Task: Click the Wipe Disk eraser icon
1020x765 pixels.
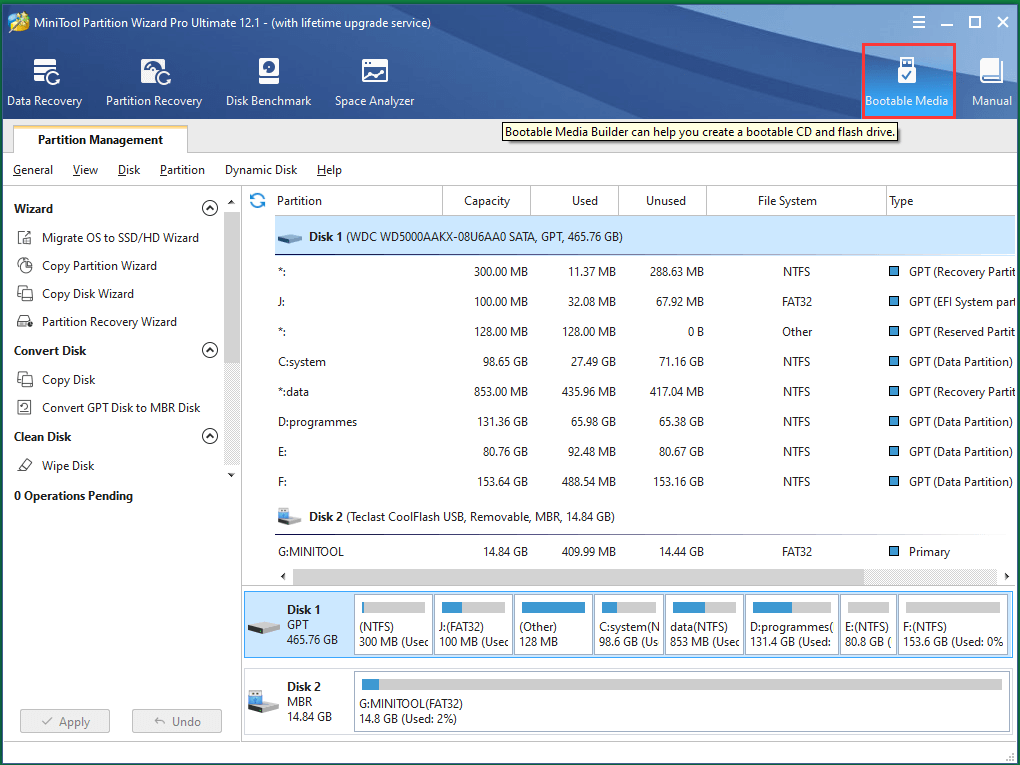Action: point(24,465)
